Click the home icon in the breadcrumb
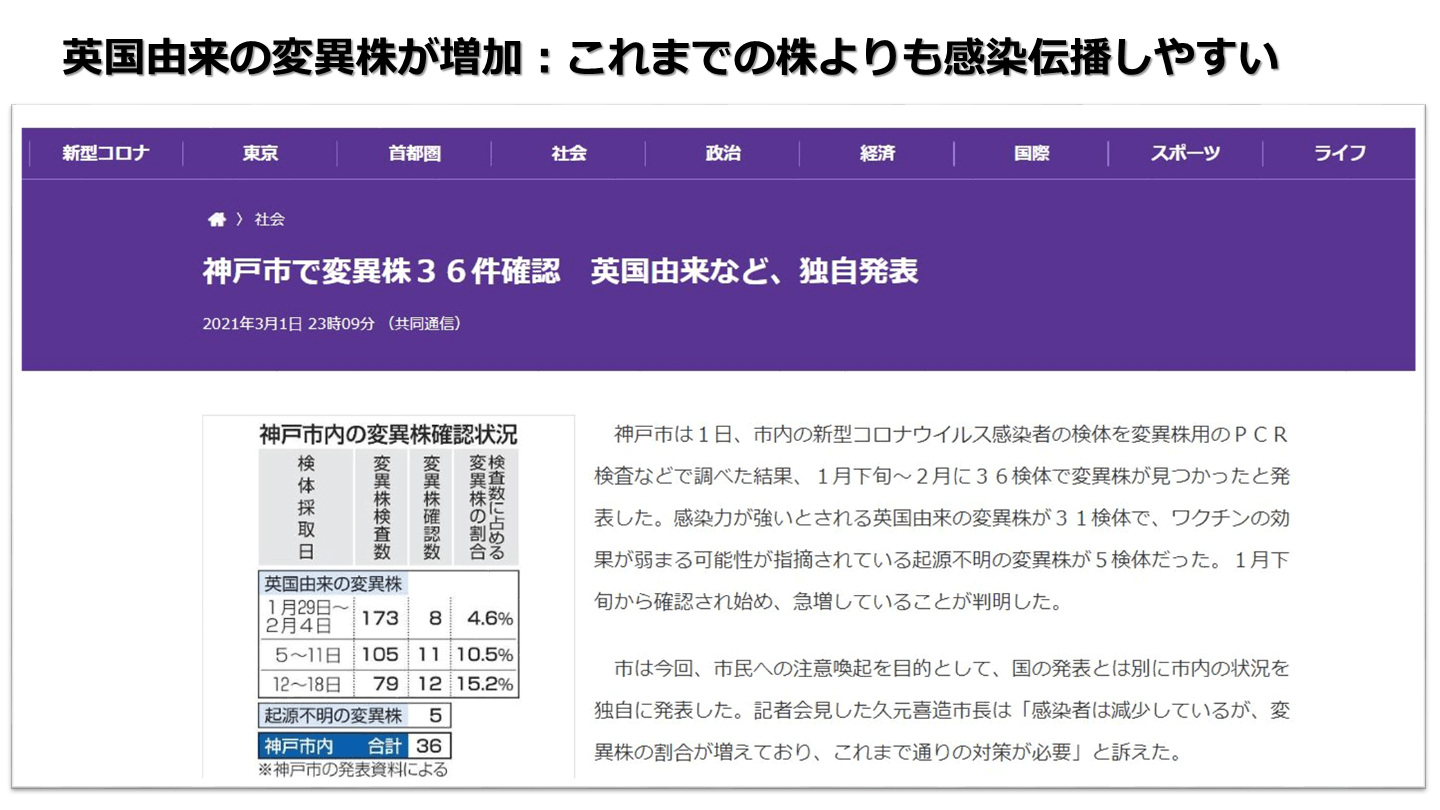Screen dimensions: 1440x810 point(216,220)
